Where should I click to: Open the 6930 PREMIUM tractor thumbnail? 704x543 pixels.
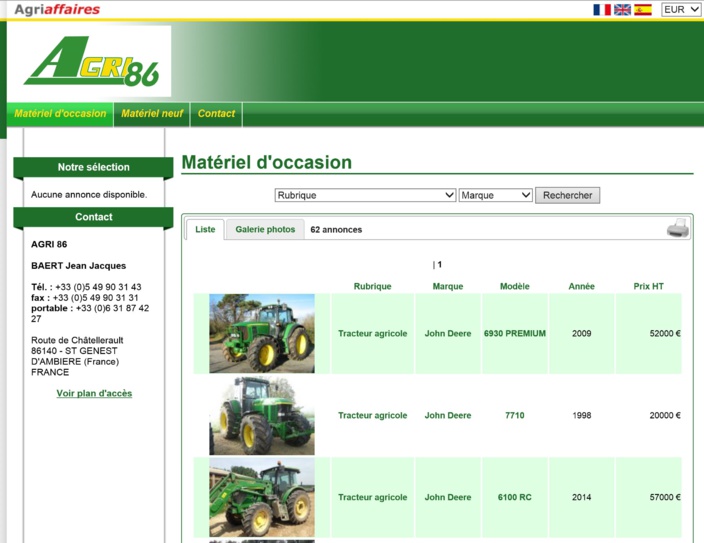[x=262, y=333]
